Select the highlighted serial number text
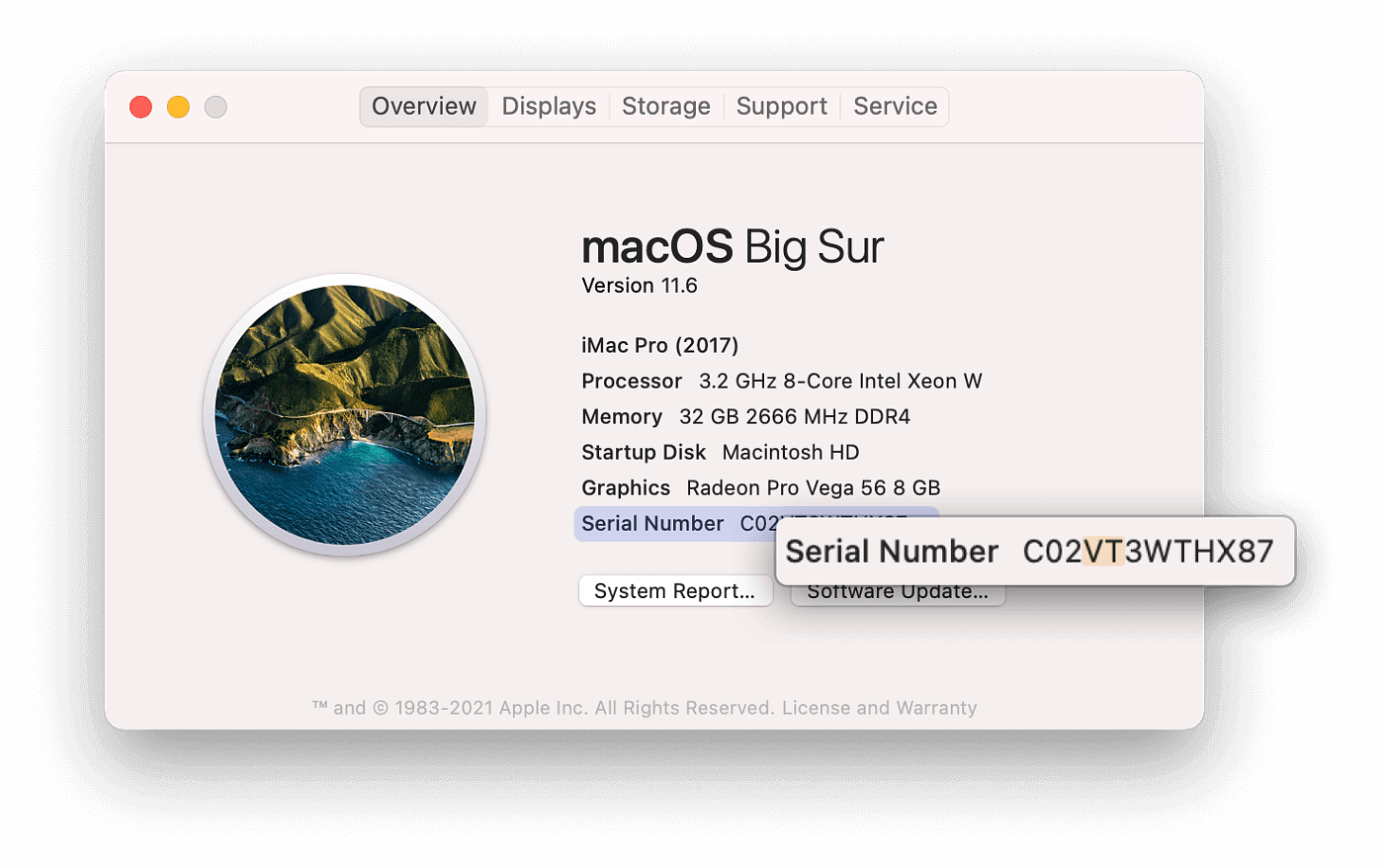1384x868 pixels. tap(756, 523)
